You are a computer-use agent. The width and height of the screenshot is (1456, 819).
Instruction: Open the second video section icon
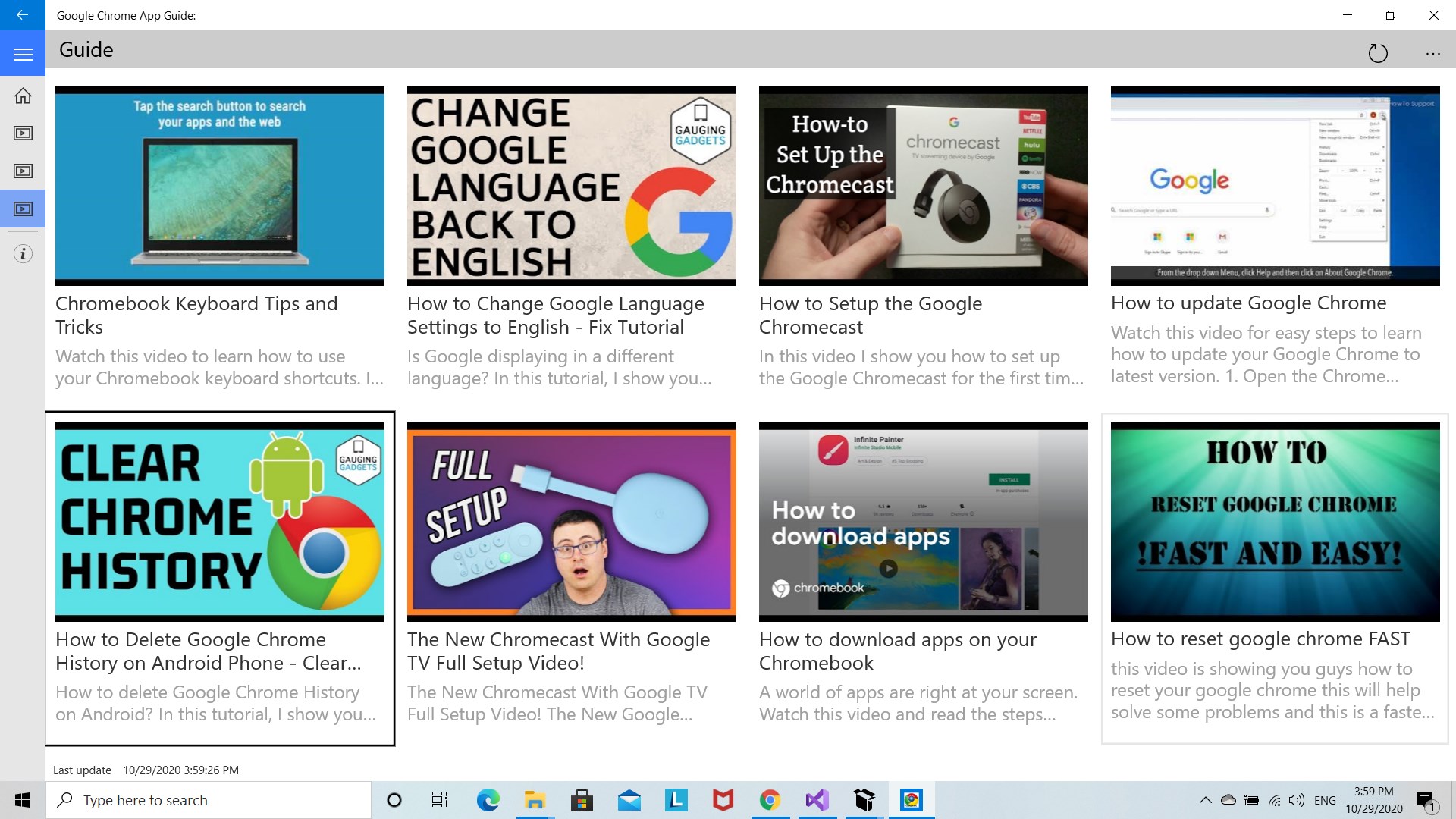(23, 171)
